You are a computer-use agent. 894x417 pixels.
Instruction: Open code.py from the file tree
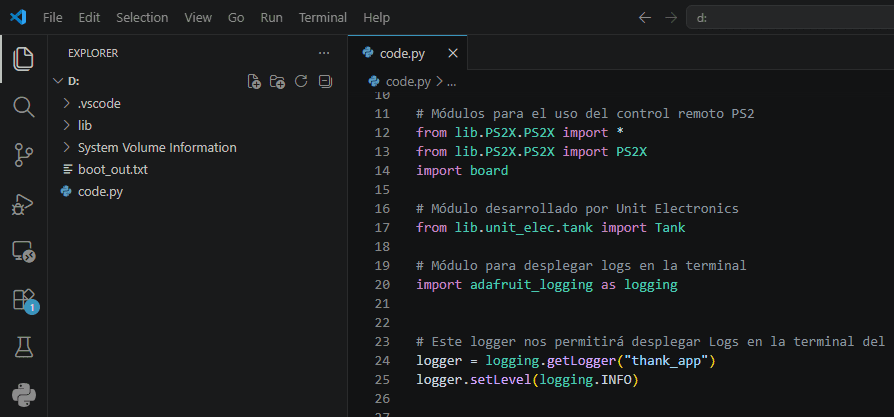(100, 192)
